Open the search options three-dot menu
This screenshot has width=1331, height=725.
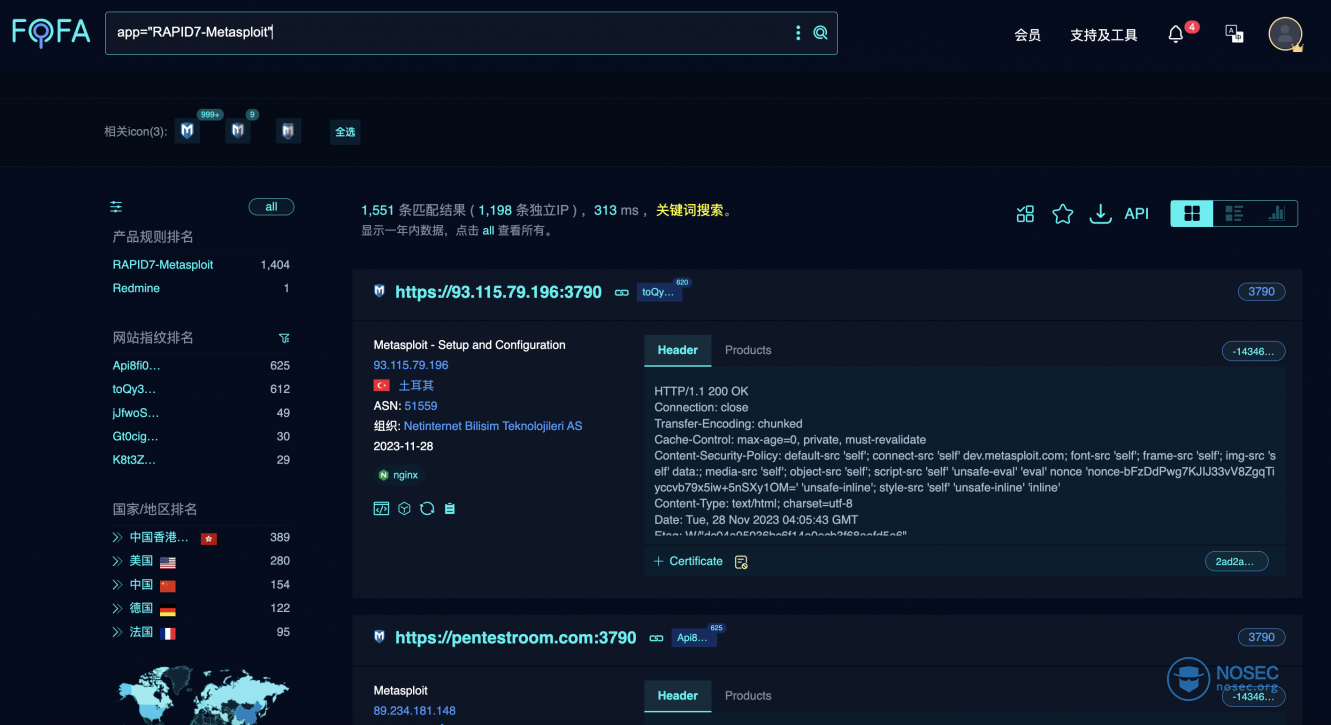pos(798,33)
